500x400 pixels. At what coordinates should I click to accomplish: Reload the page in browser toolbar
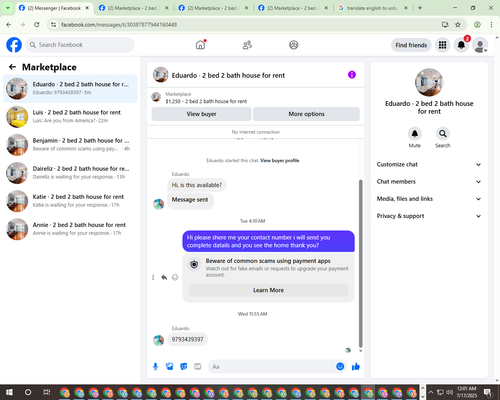[37, 24]
